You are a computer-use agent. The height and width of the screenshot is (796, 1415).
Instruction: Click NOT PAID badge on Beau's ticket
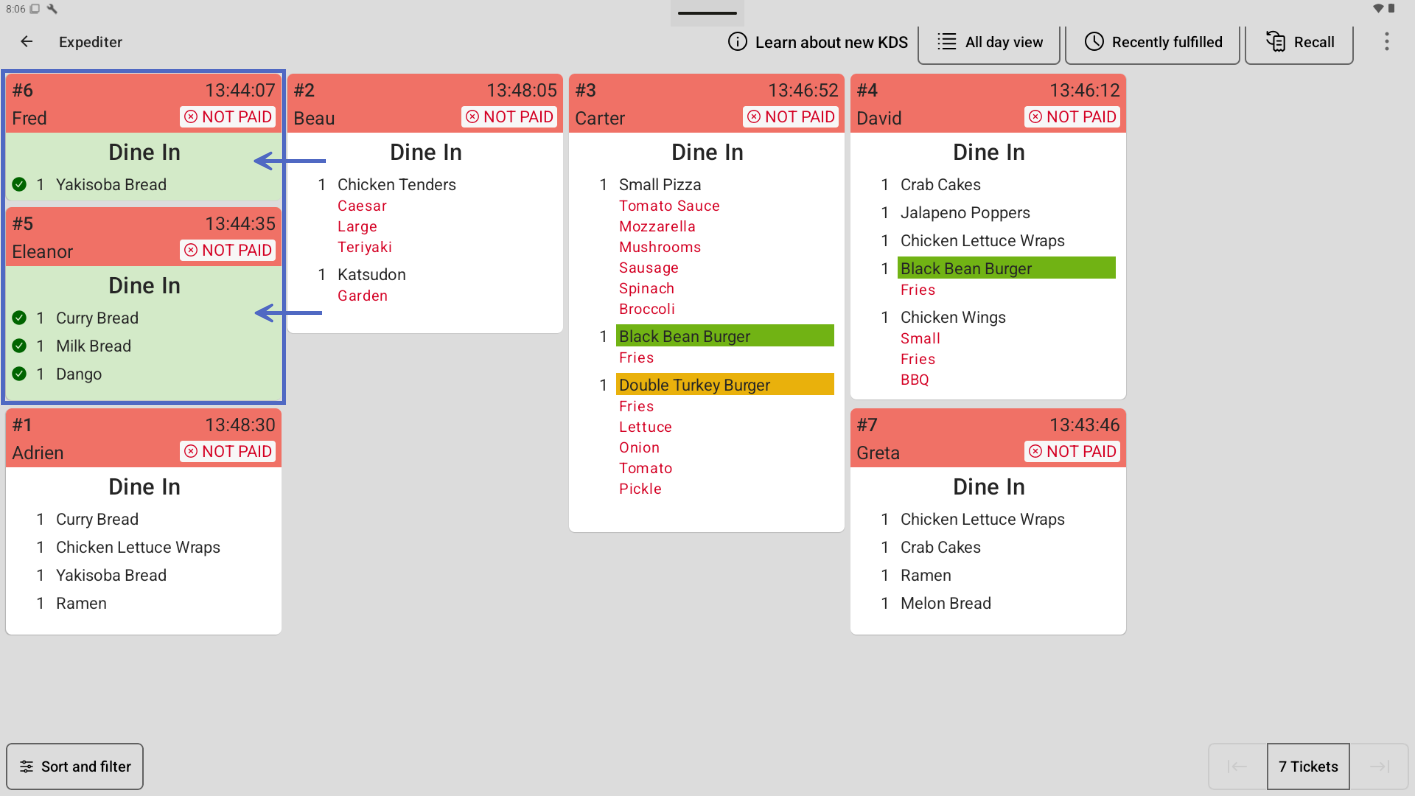coord(510,117)
